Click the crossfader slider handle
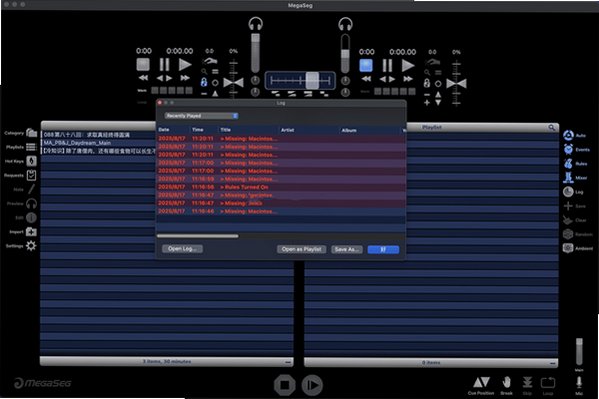 click(312, 80)
